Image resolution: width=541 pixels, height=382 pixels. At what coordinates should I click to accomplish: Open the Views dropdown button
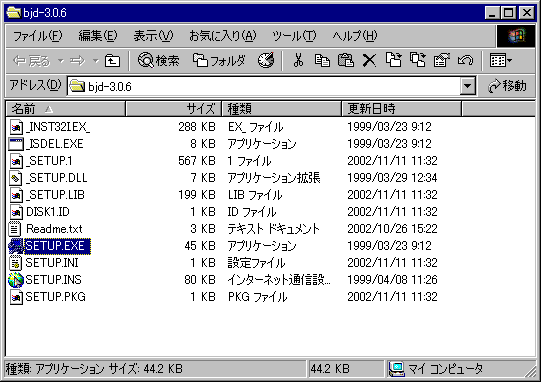coord(501,61)
